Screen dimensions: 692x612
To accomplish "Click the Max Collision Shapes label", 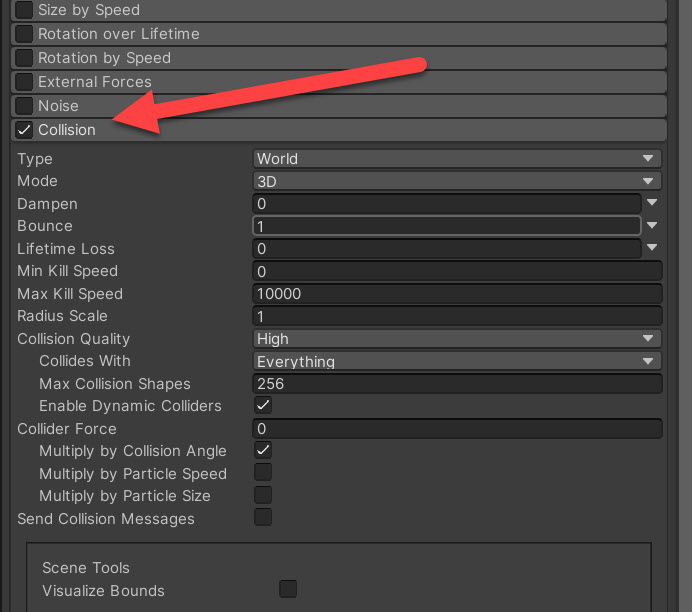I will (115, 384).
